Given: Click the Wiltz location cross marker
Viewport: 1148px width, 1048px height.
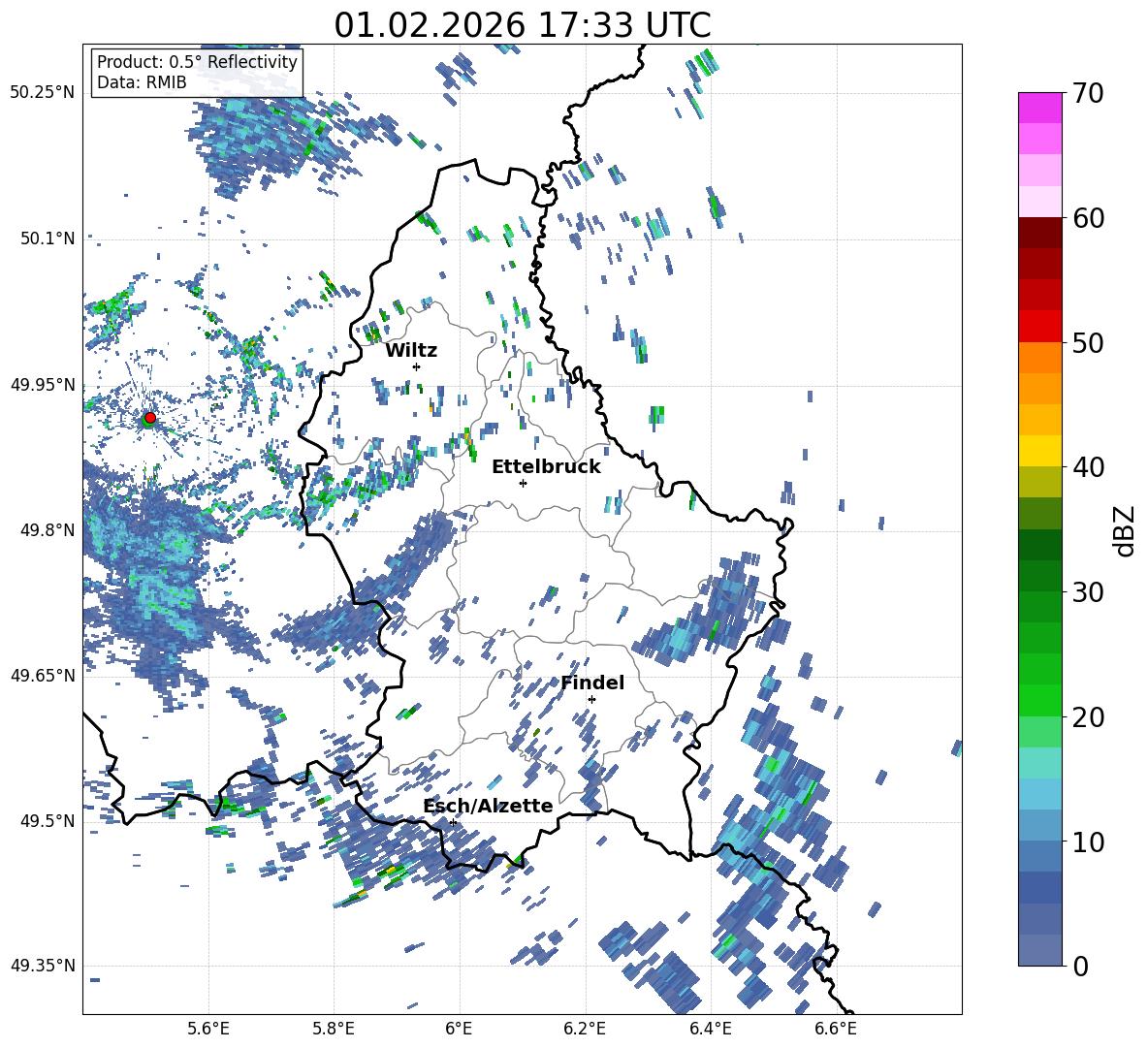Looking at the screenshot, I should (417, 366).
